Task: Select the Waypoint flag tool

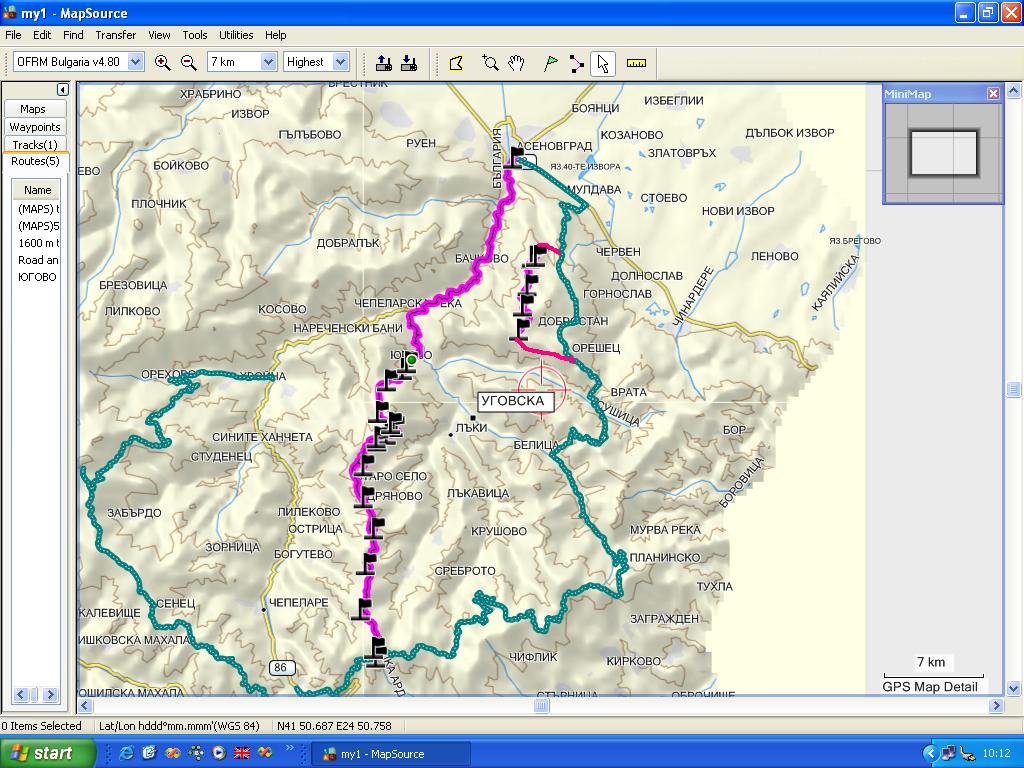Action: click(551, 63)
